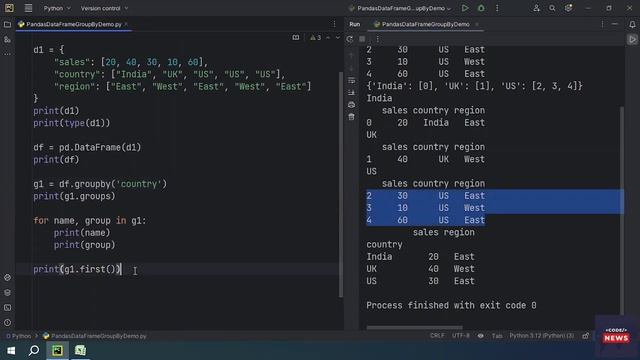Open the Python project dropdown
640x360 pixels.
pyautogui.click(x=57, y=8)
